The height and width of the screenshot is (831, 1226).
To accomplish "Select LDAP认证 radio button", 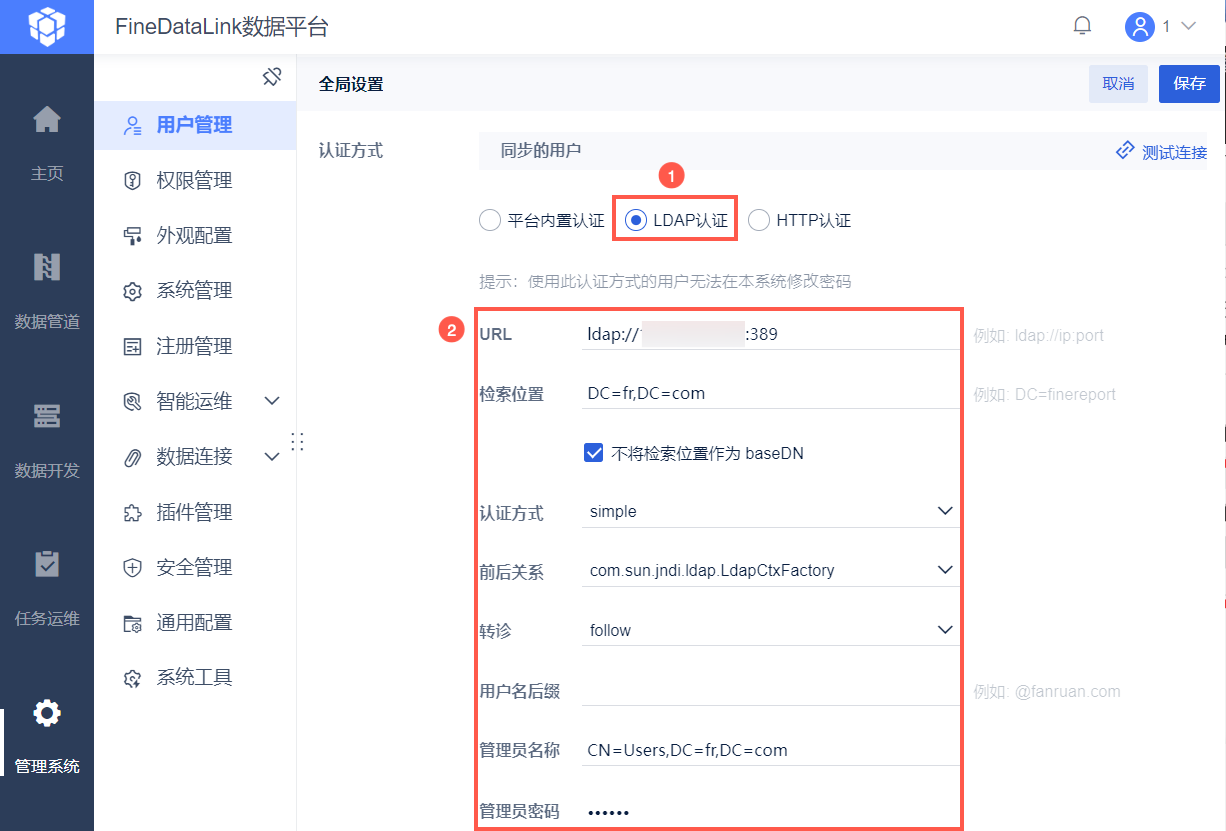I will coord(636,220).
